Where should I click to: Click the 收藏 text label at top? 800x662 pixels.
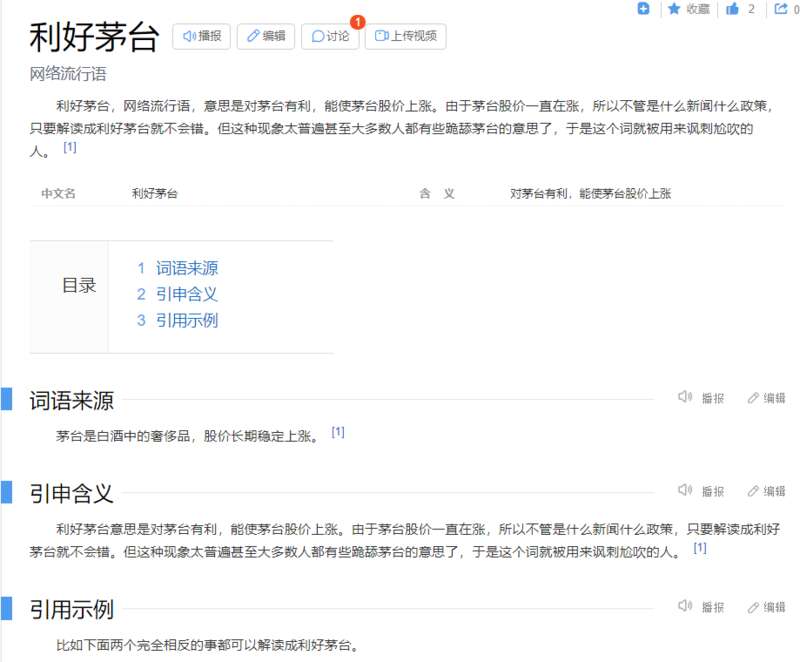pyautogui.click(x=698, y=9)
